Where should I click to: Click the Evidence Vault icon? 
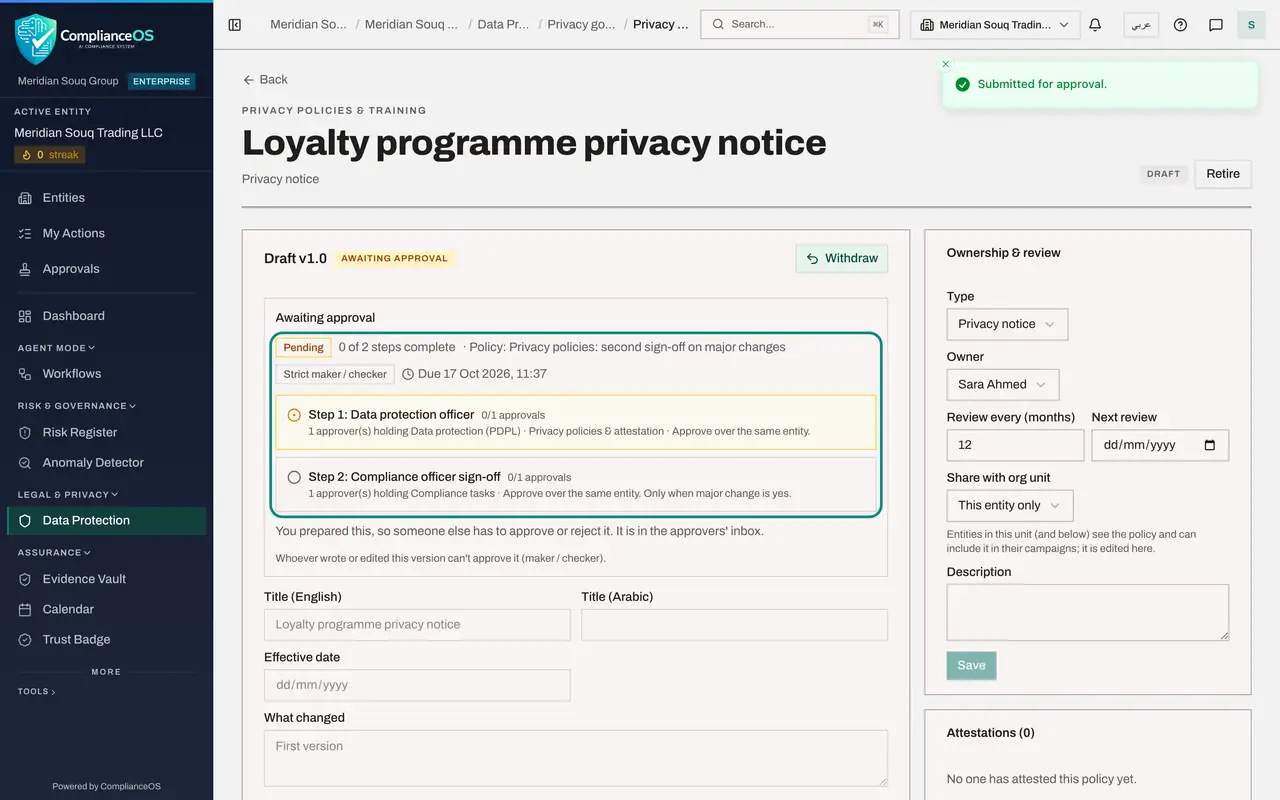click(25, 579)
